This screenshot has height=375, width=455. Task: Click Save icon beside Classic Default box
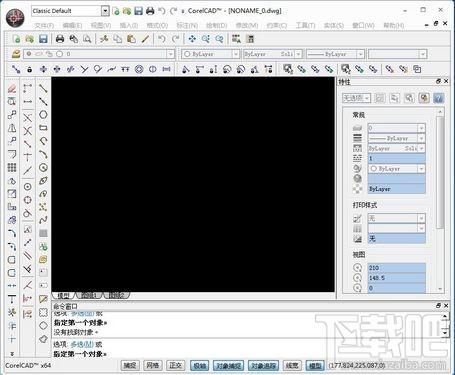pos(138,11)
